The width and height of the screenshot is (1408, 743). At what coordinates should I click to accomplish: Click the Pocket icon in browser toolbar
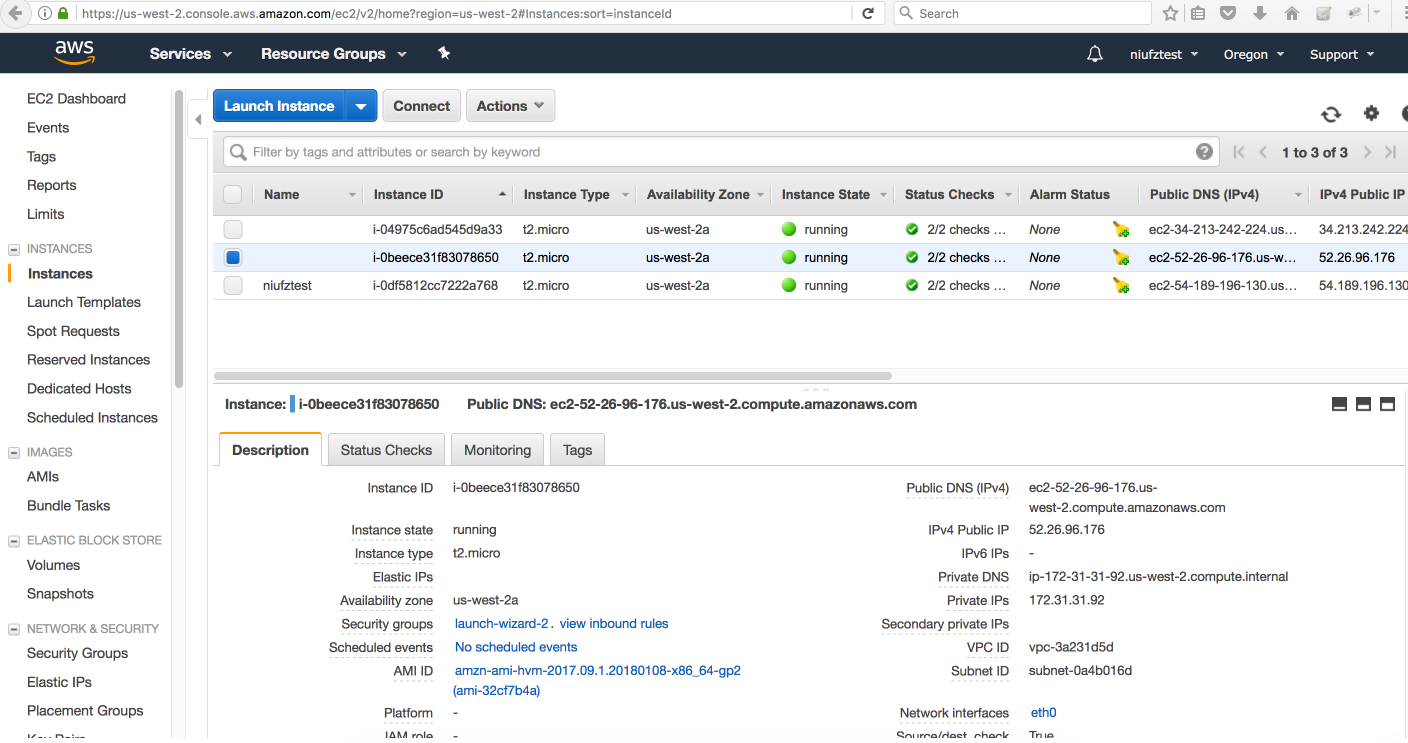pos(1228,13)
